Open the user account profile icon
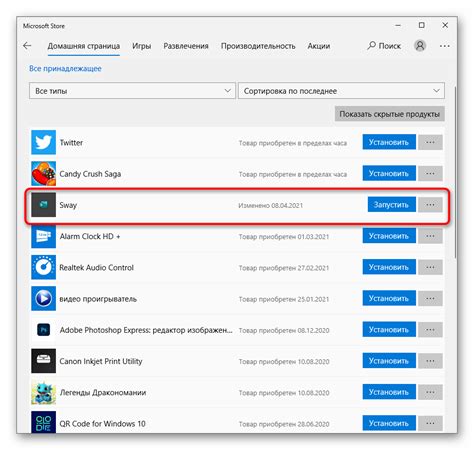 pyautogui.click(x=420, y=45)
